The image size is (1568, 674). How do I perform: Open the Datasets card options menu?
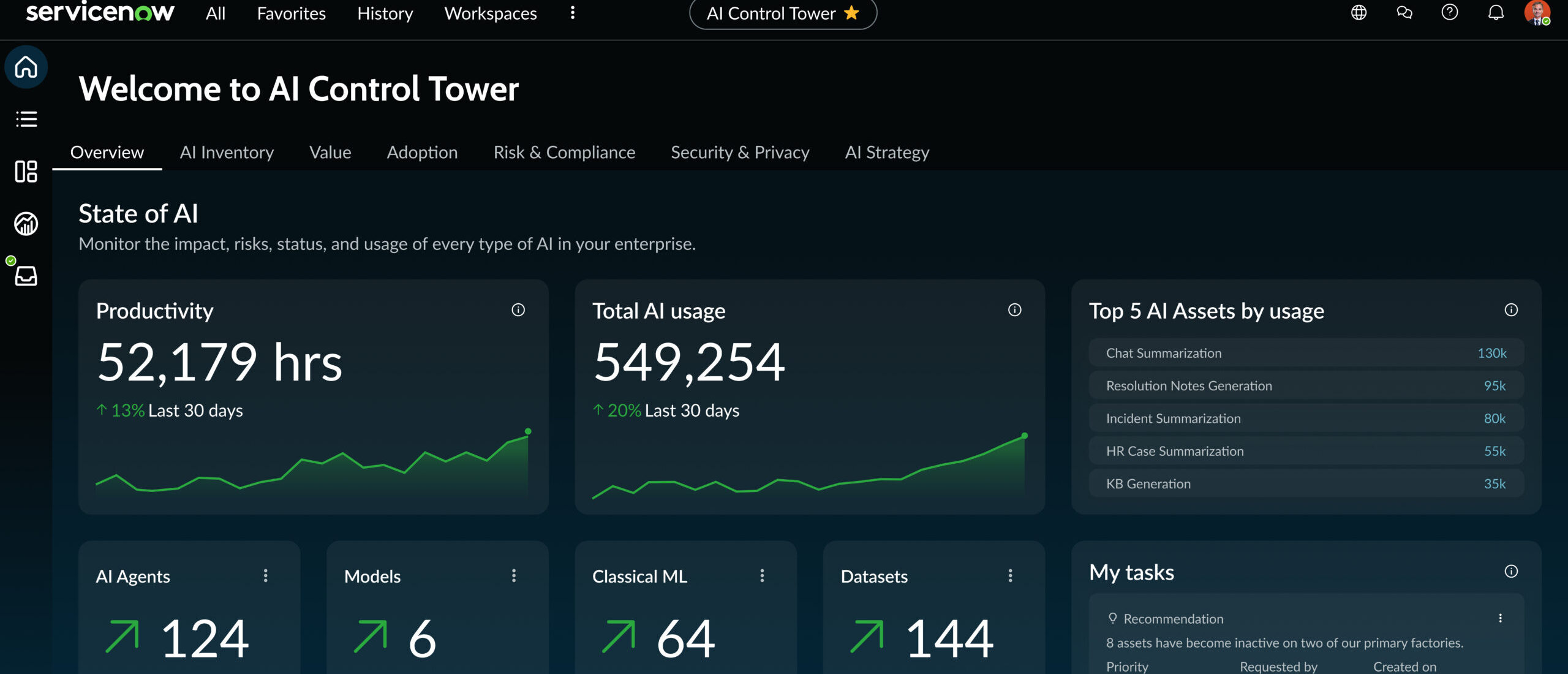click(1011, 575)
